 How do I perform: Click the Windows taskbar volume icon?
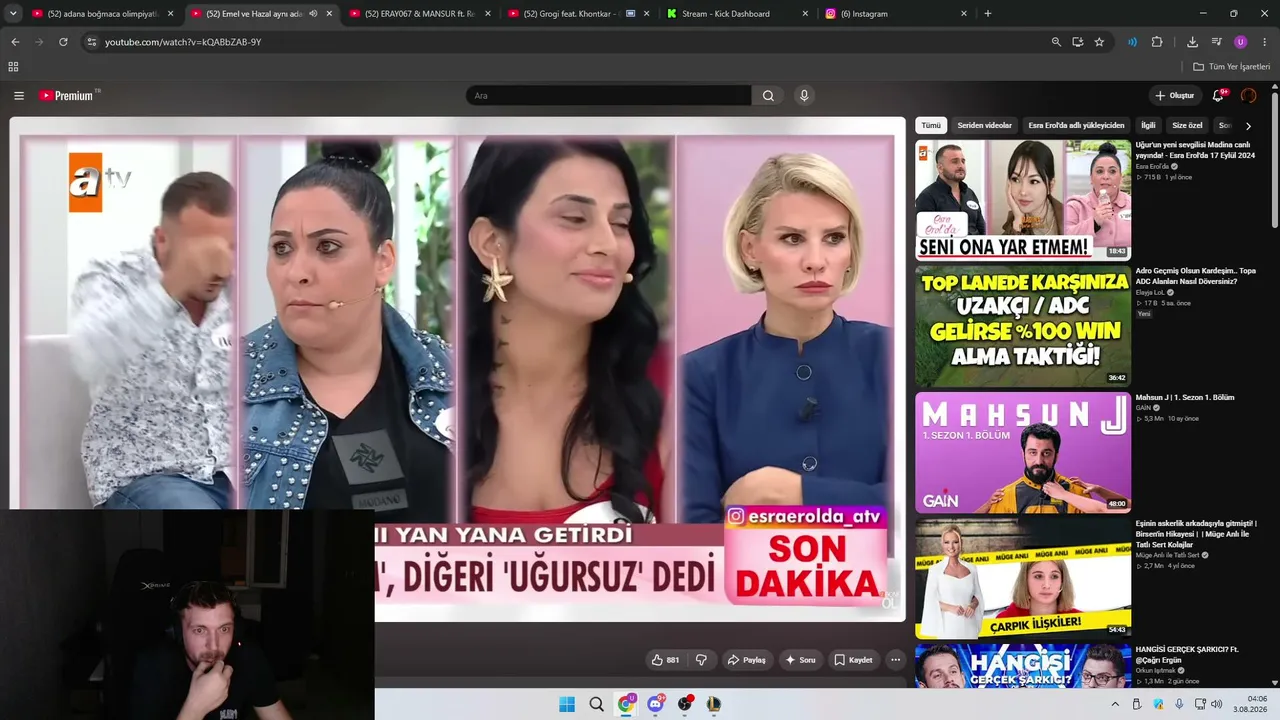point(1217,704)
